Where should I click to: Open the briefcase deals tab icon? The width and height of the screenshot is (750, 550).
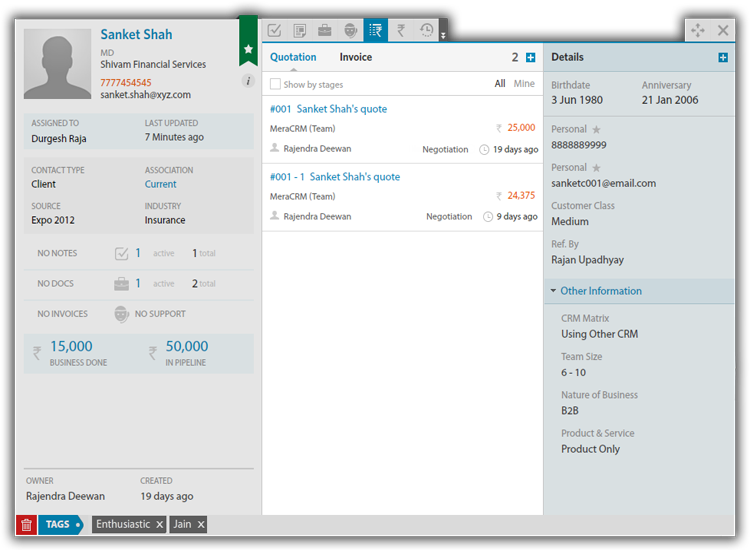[325, 31]
